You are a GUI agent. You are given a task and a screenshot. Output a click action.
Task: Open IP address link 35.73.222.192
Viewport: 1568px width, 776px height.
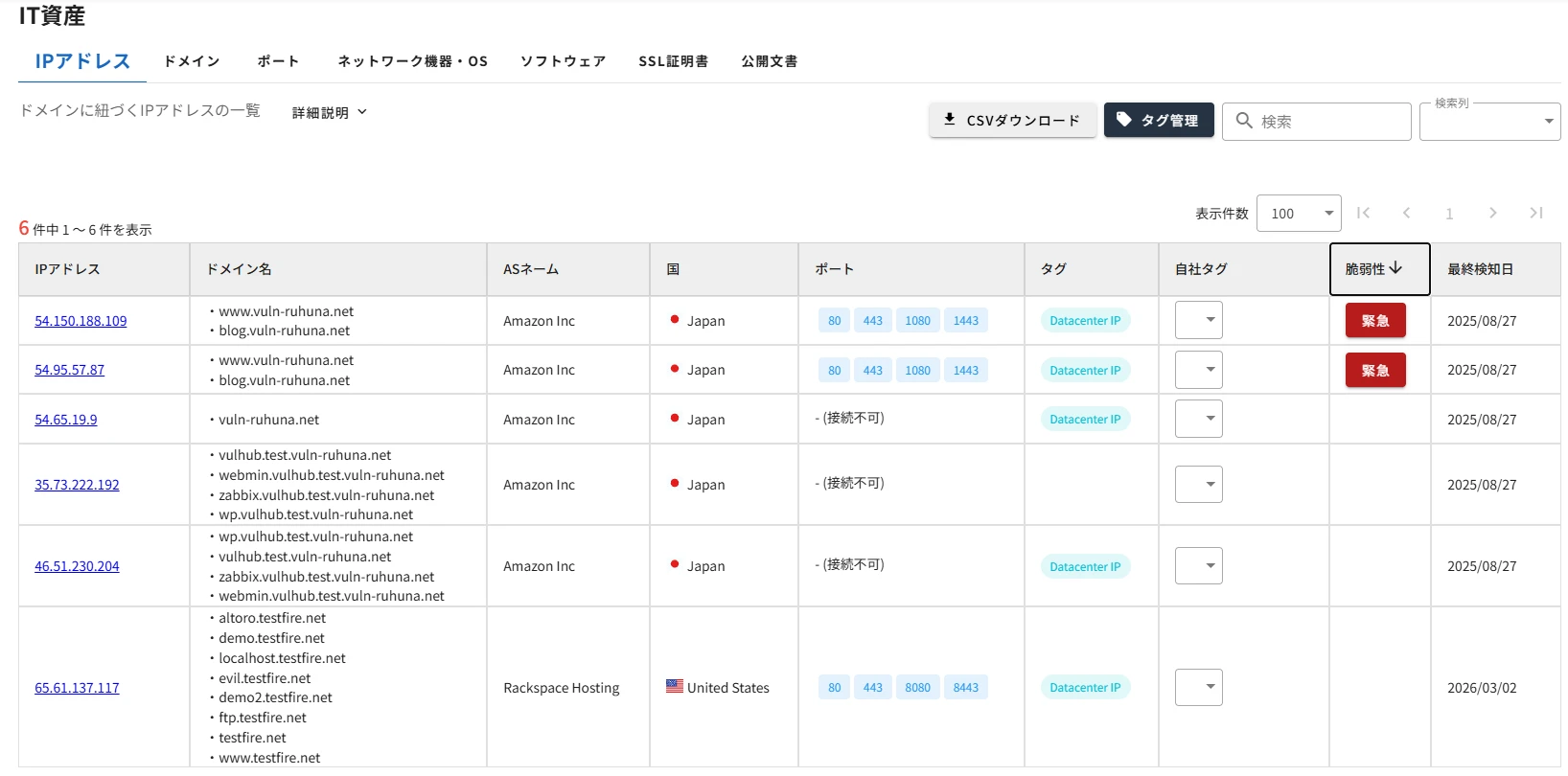click(x=78, y=485)
